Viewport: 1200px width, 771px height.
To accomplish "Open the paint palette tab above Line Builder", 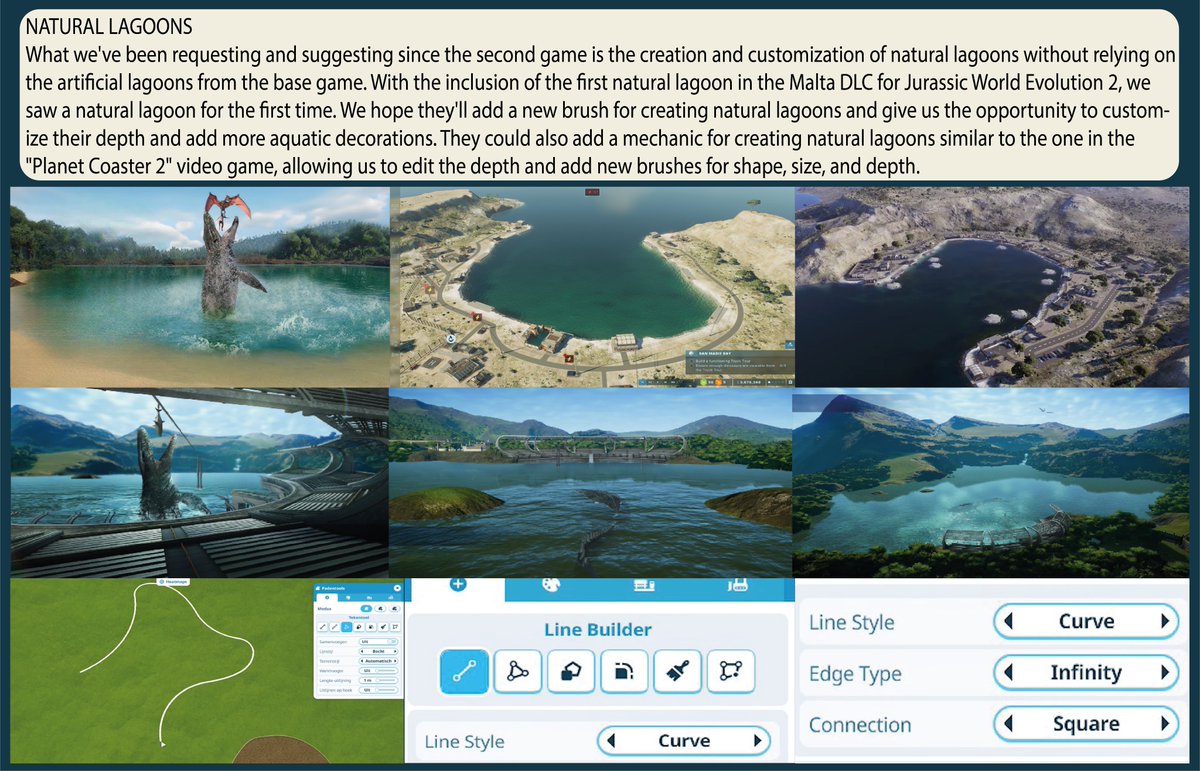I will pyautogui.click(x=552, y=585).
